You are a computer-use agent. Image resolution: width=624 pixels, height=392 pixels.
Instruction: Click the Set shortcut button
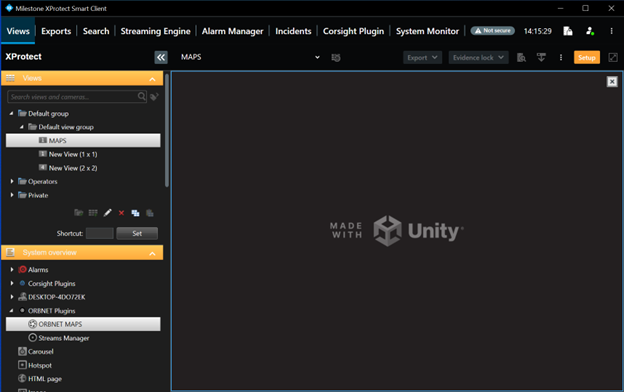tap(137, 233)
